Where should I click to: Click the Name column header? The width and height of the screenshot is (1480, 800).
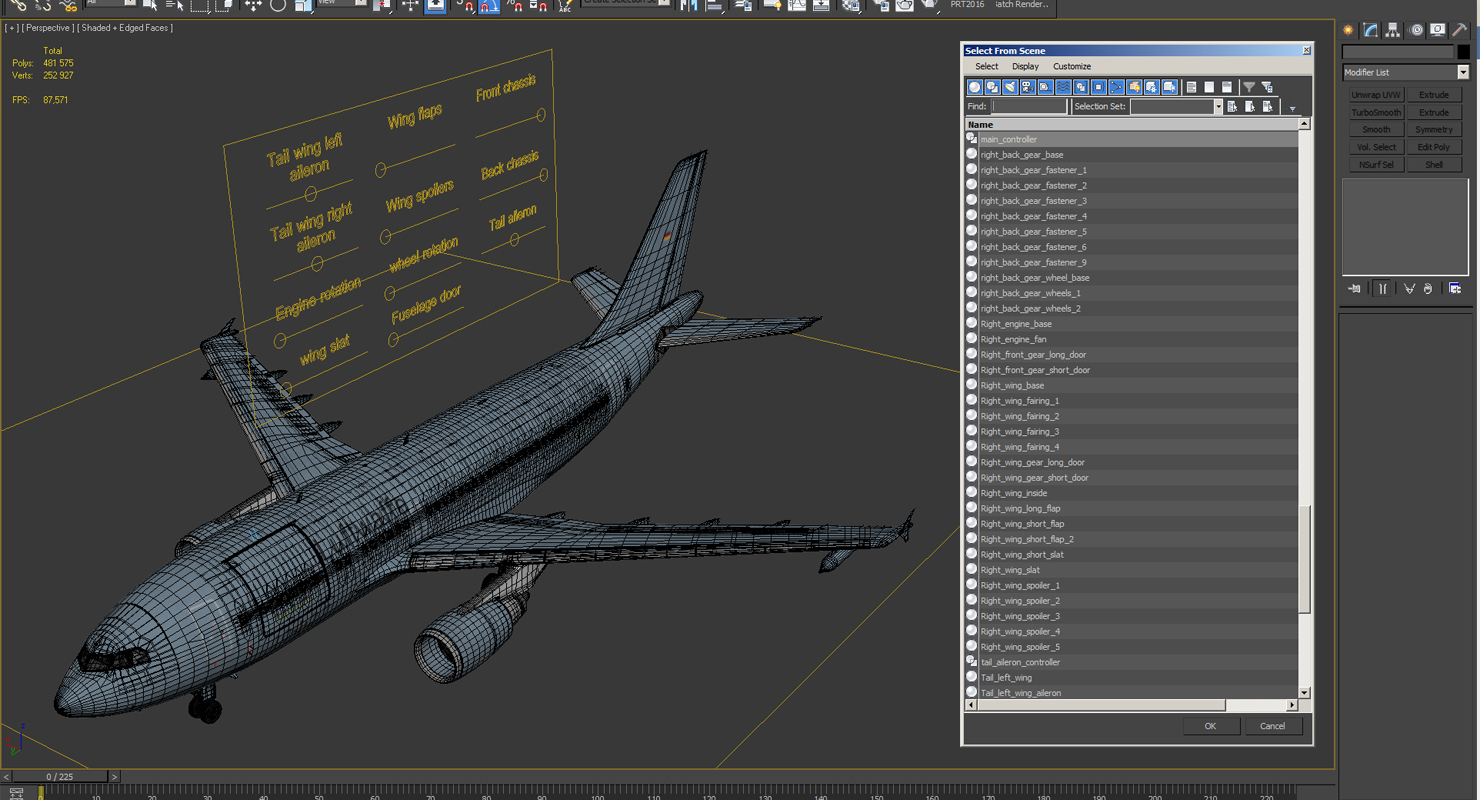[1131, 124]
